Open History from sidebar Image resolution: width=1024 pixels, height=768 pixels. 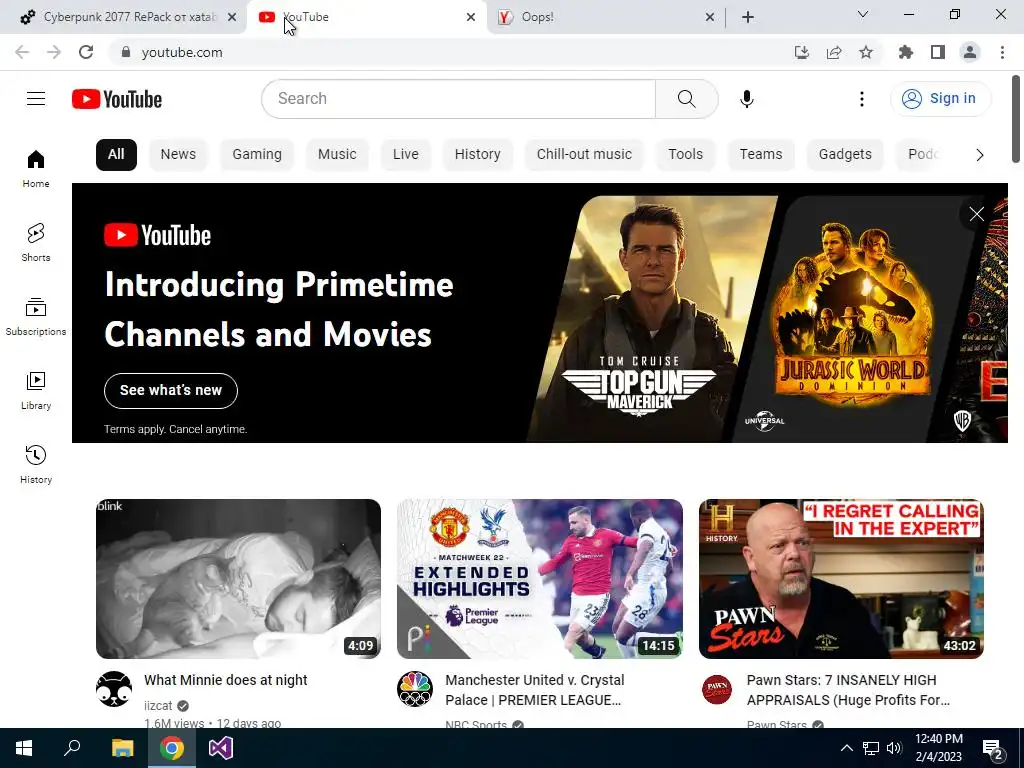click(x=36, y=464)
